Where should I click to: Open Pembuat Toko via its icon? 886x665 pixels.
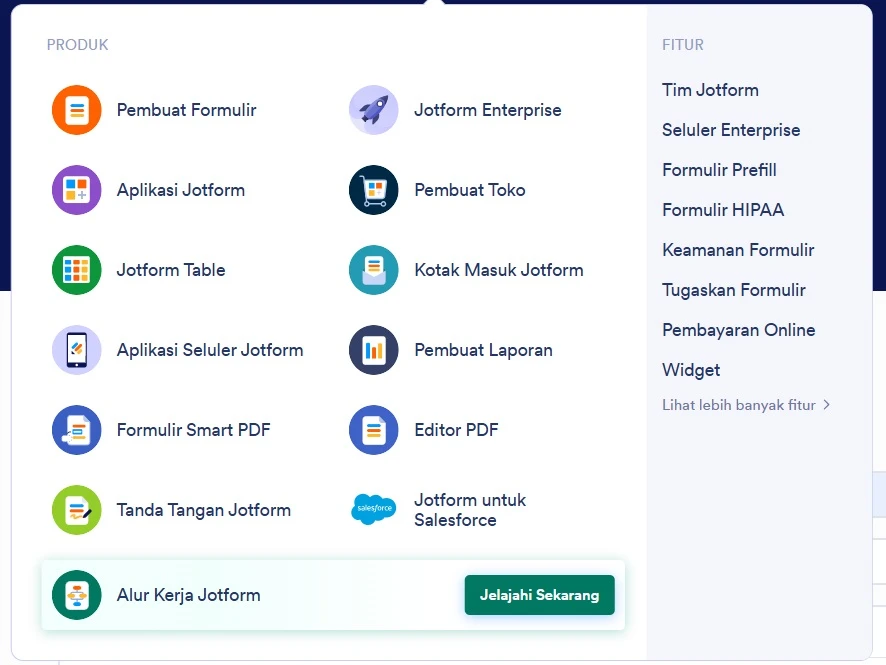tap(373, 190)
